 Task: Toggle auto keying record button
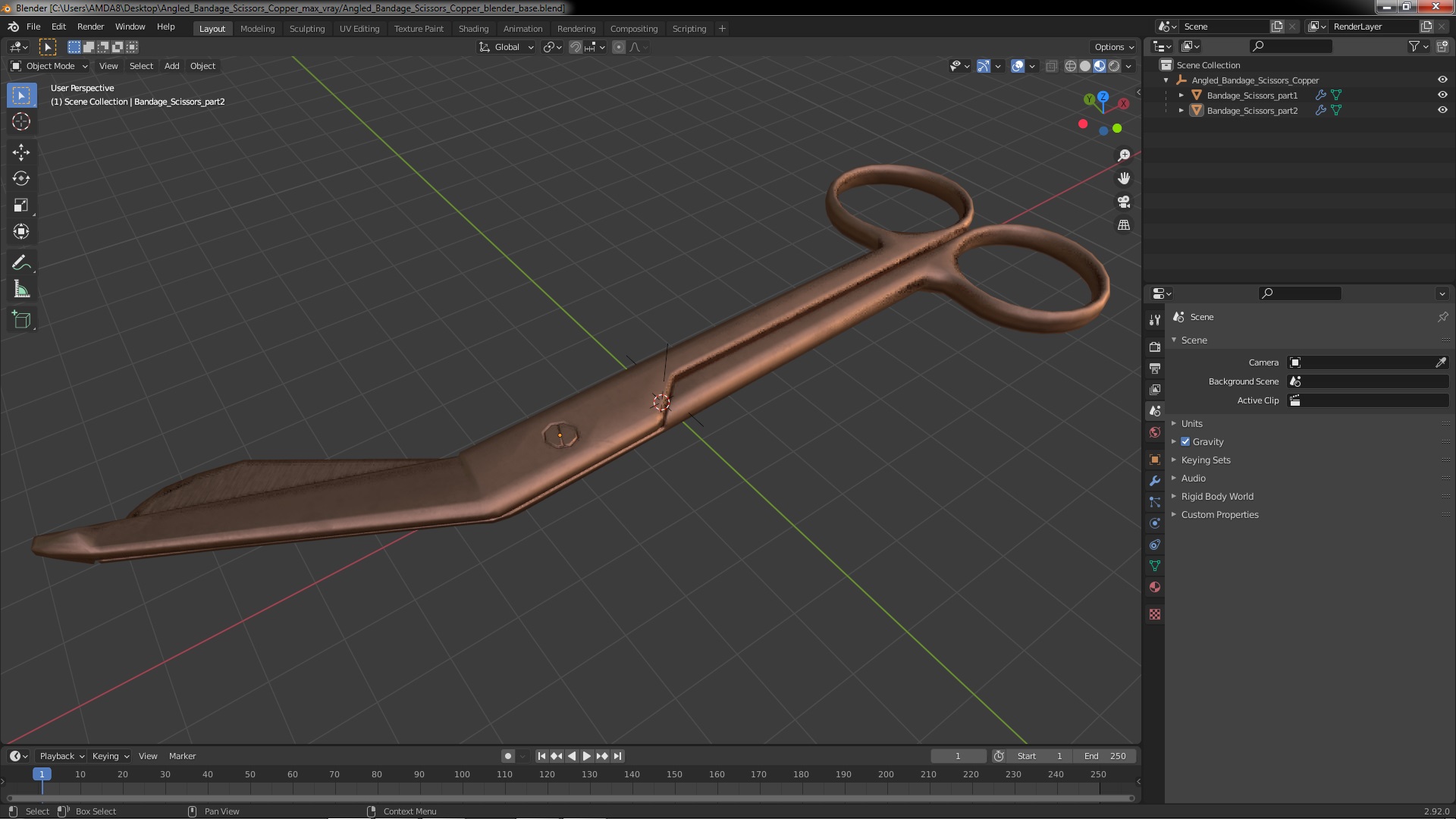pyautogui.click(x=508, y=756)
